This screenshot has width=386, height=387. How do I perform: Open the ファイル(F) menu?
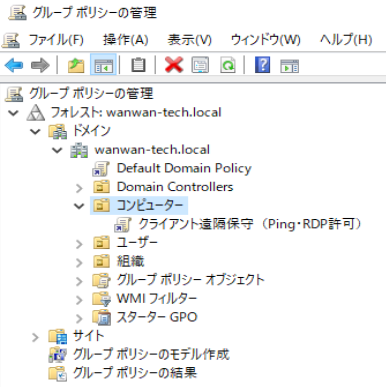pyautogui.click(x=56, y=40)
